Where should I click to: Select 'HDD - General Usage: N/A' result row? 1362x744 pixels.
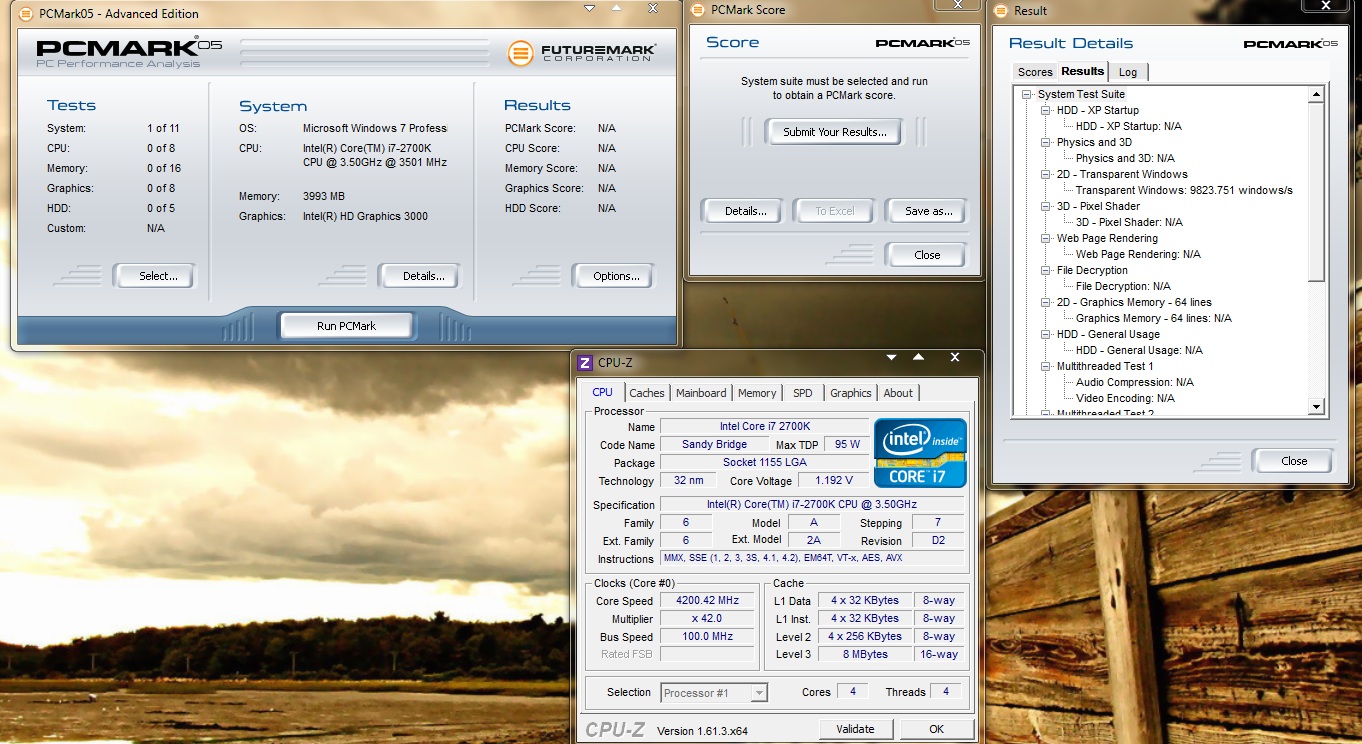click(1139, 350)
